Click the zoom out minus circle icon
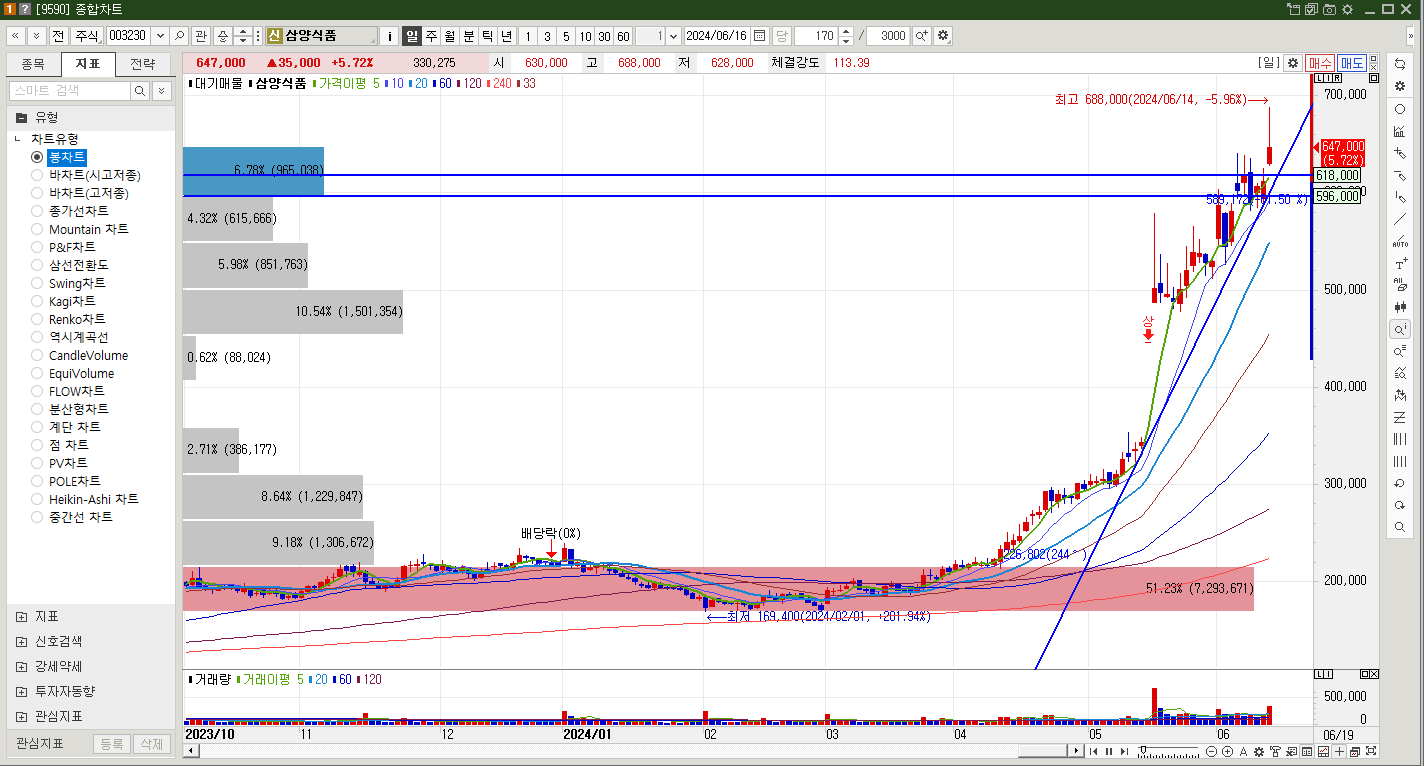This screenshot has height=766, width=1424. (x=1211, y=751)
